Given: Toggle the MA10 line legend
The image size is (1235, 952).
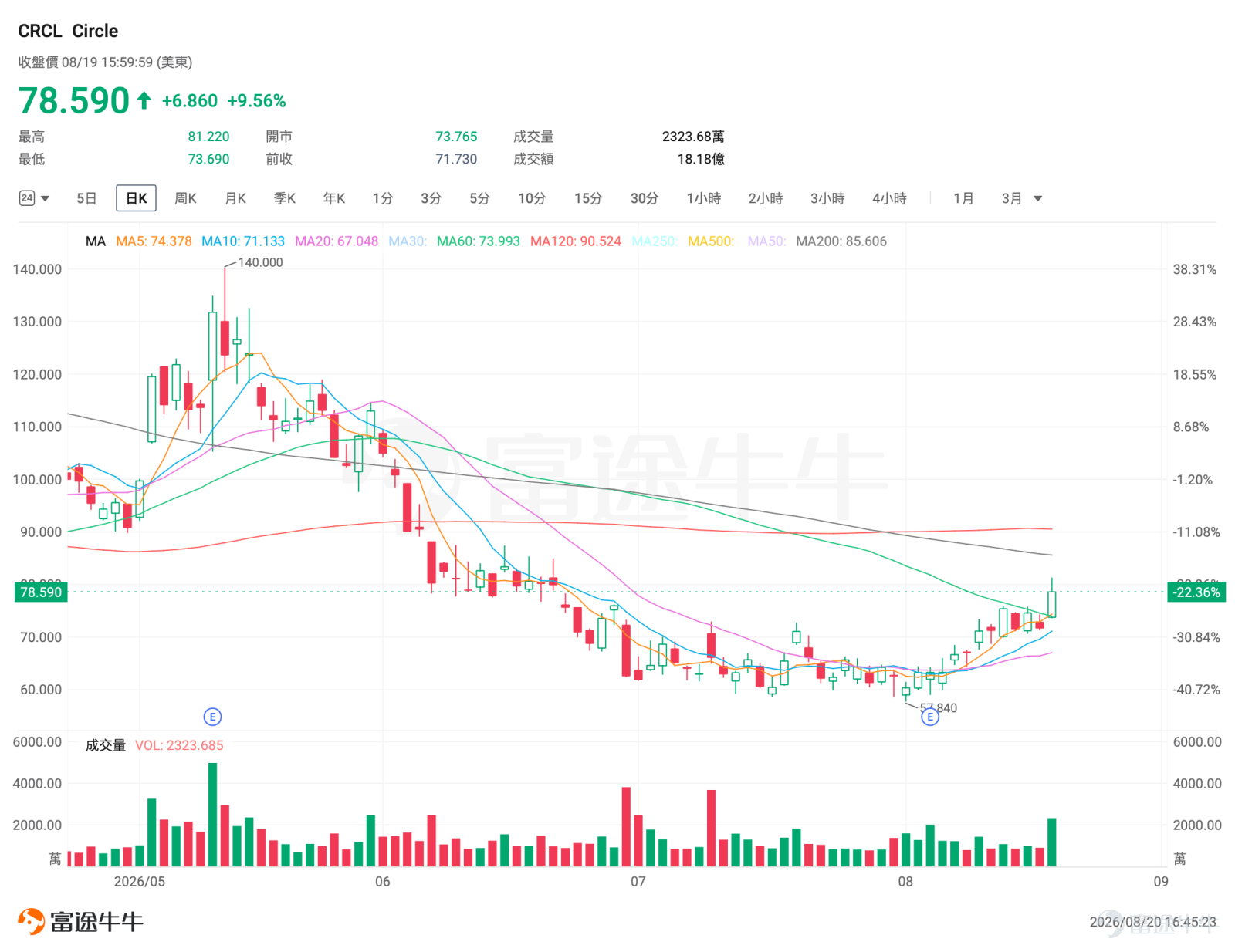Looking at the screenshot, I should click(243, 241).
